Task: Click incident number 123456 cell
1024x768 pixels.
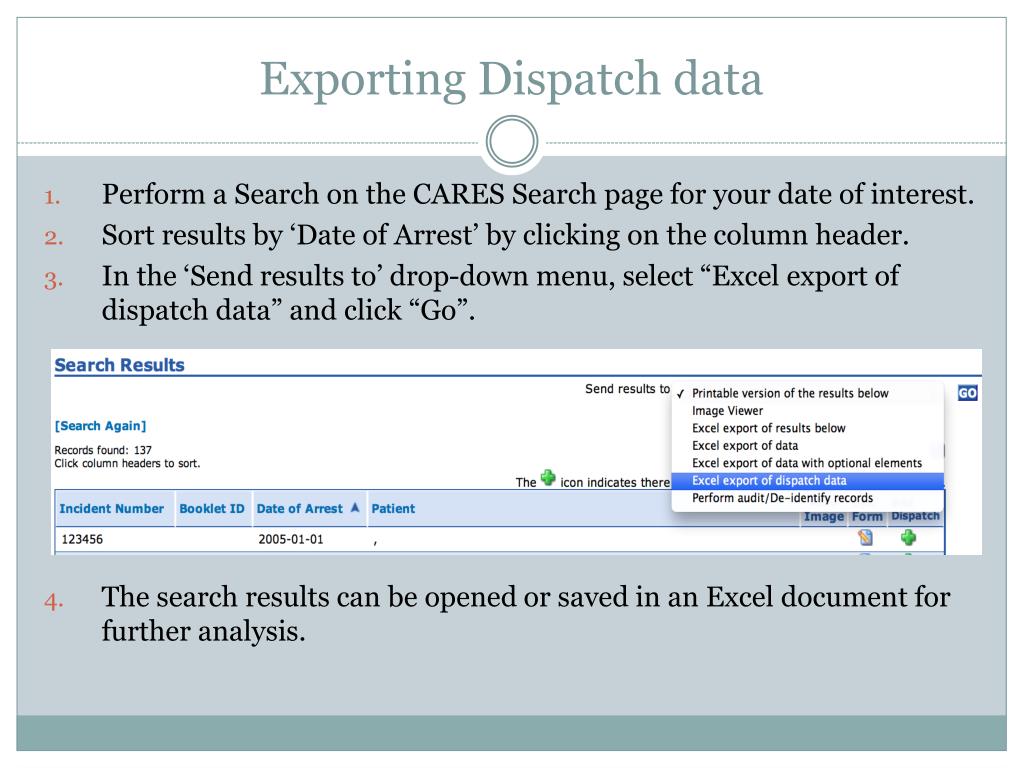Action: pyautogui.click(x=82, y=539)
